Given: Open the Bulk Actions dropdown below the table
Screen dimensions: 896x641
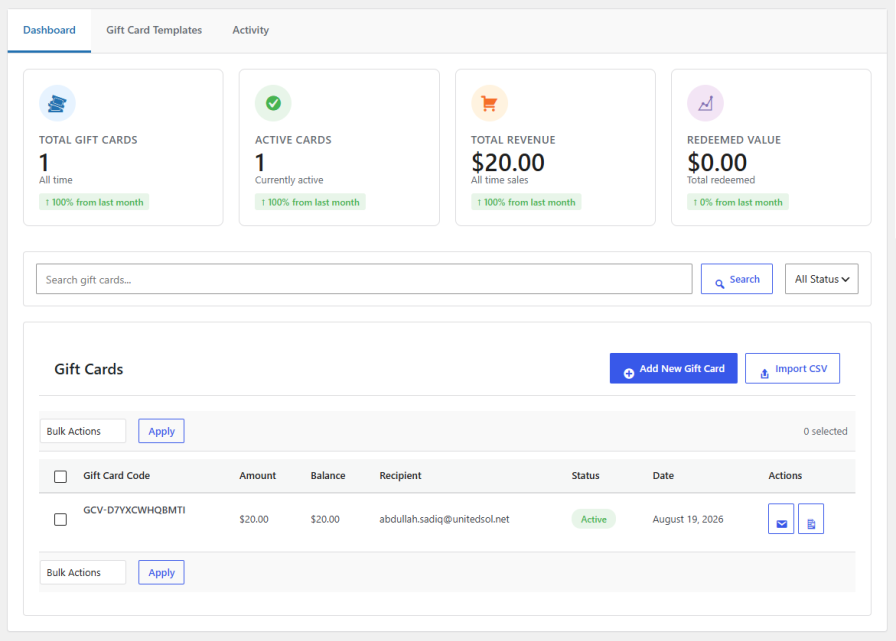Looking at the screenshot, I should pos(83,572).
